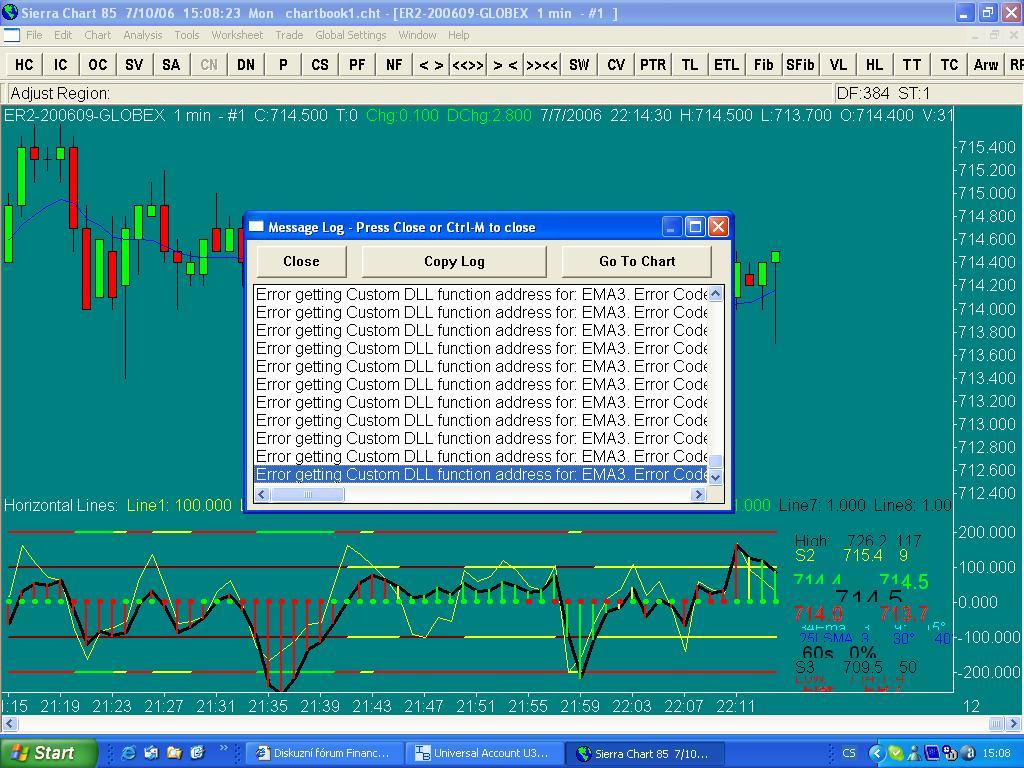Viewport: 1024px width, 768px height.
Task: Activate the PTR pointer tool
Action: pyautogui.click(x=652, y=64)
